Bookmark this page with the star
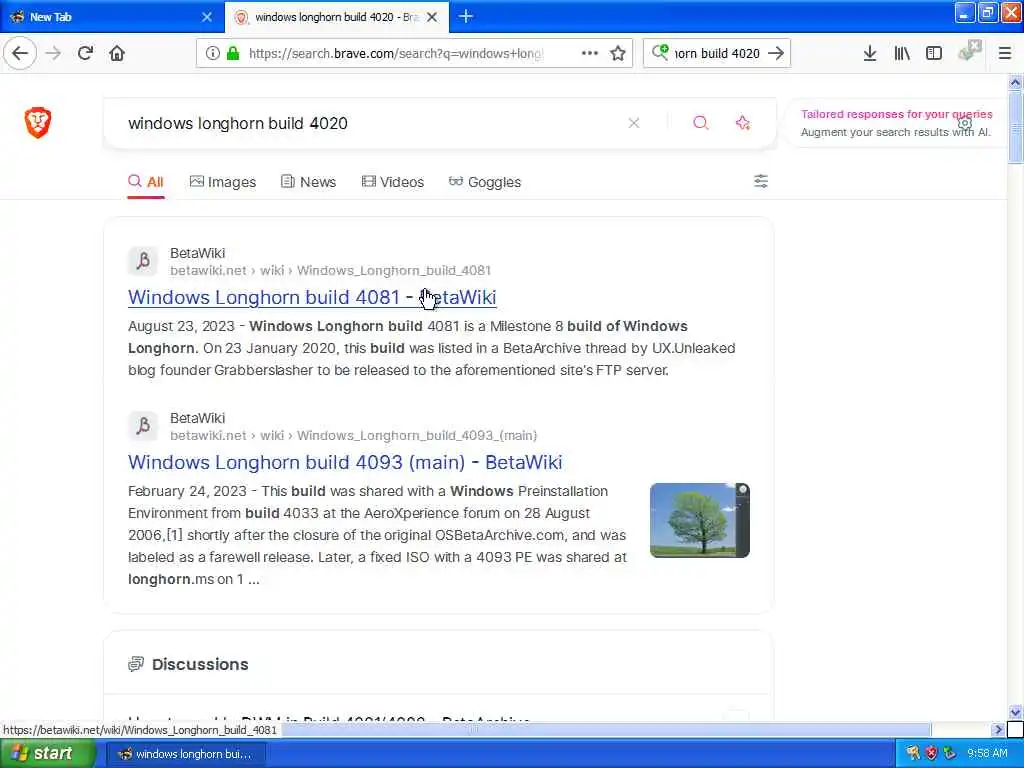This screenshot has width=1024, height=768. (x=618, y=54)
